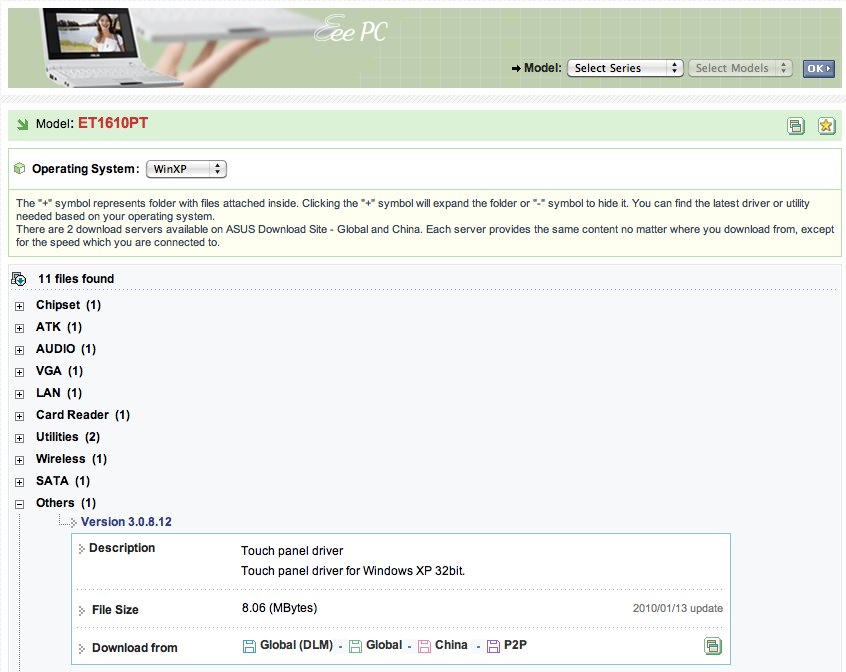Click the pink China download disk icon
Screen dimensions: 846x672
[x=425, y=646]
